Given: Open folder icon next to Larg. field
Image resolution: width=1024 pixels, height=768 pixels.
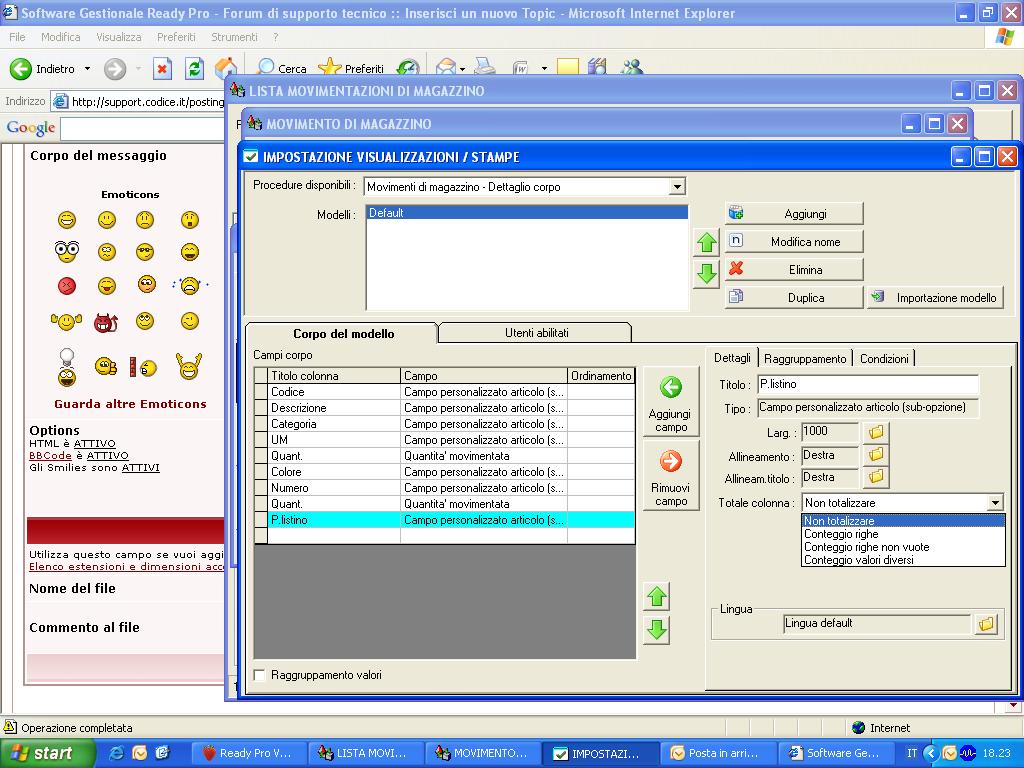Looking at the screenshot, I should point(876,433).
